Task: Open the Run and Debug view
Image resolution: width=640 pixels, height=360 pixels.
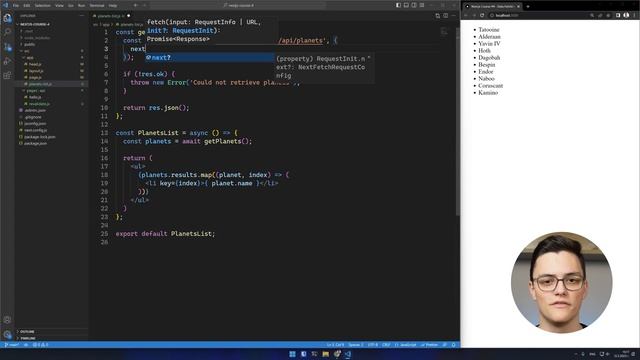Action: click(x=7, y=61)
